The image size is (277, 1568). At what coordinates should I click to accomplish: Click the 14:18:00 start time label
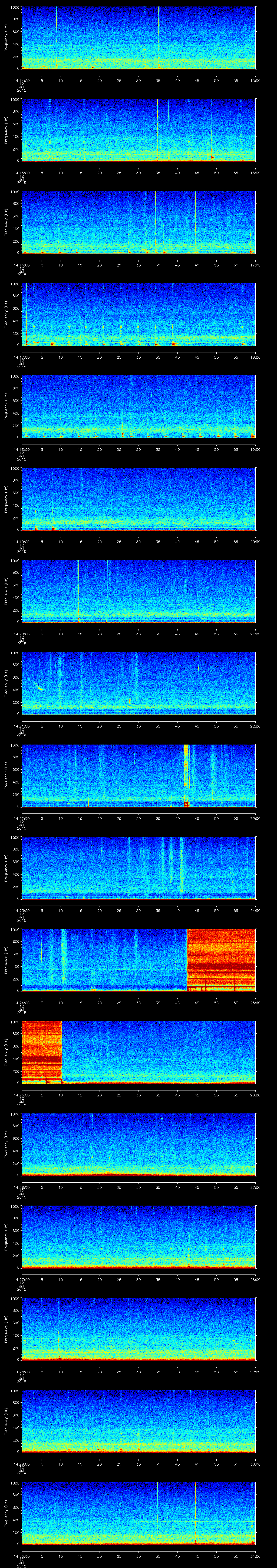(x=21, y=449)
